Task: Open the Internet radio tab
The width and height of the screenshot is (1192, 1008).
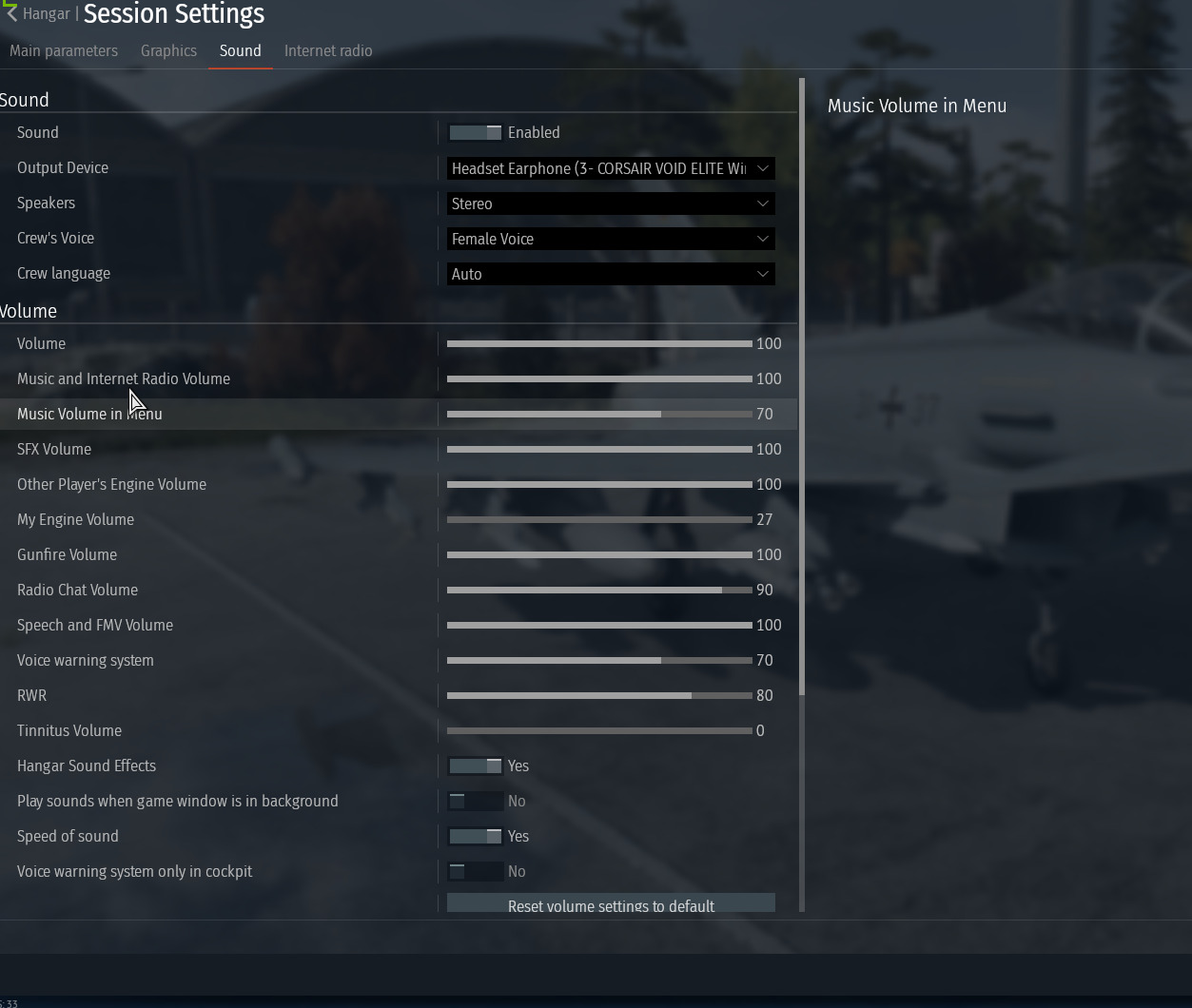Action: 328,50
